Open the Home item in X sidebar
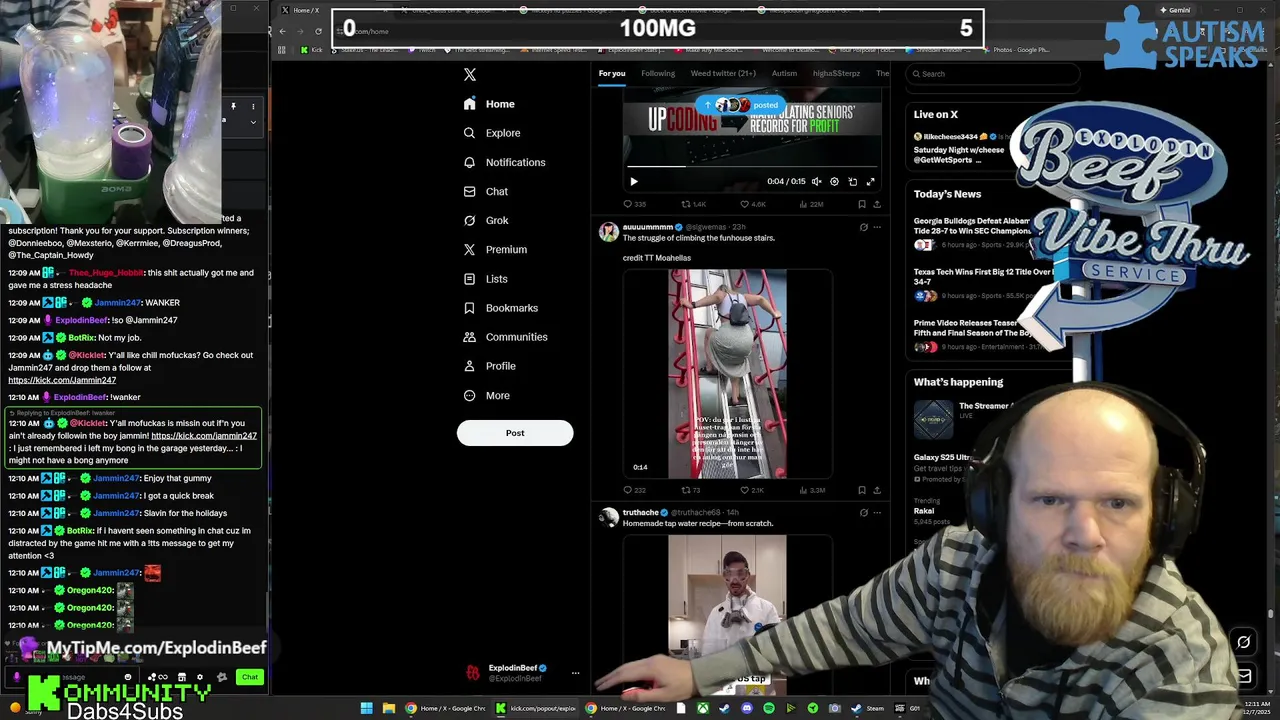 click(489, 104)
